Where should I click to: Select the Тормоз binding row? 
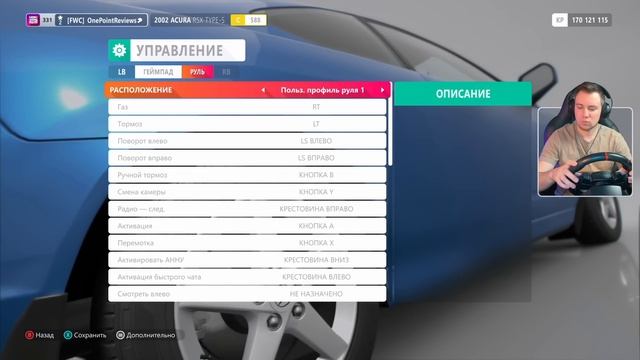click(247, 124)
